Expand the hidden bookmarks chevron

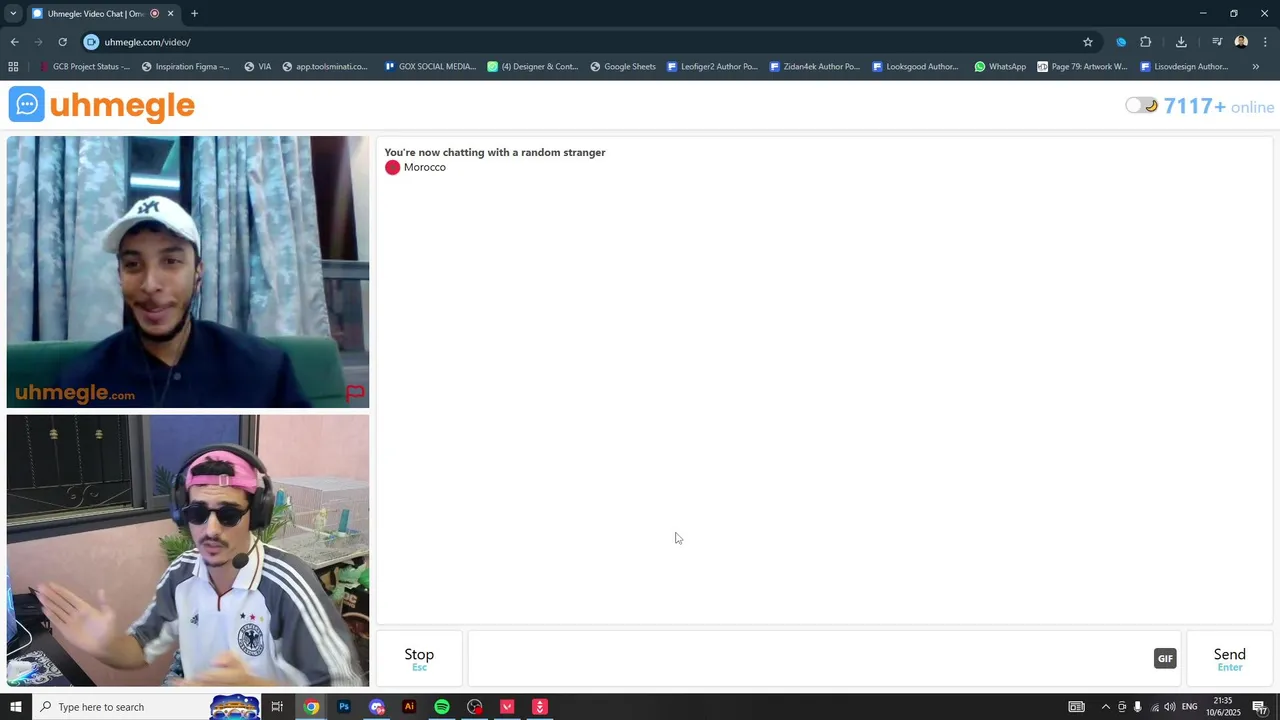[1255, 67]
